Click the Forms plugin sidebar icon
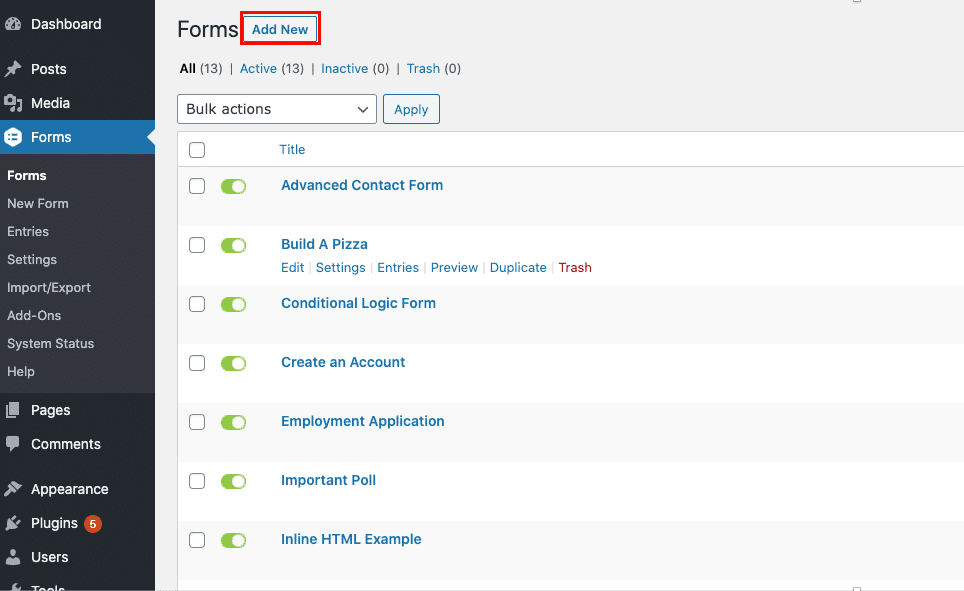The width and height of the screenshot is (964, 591). pos(14,136)
